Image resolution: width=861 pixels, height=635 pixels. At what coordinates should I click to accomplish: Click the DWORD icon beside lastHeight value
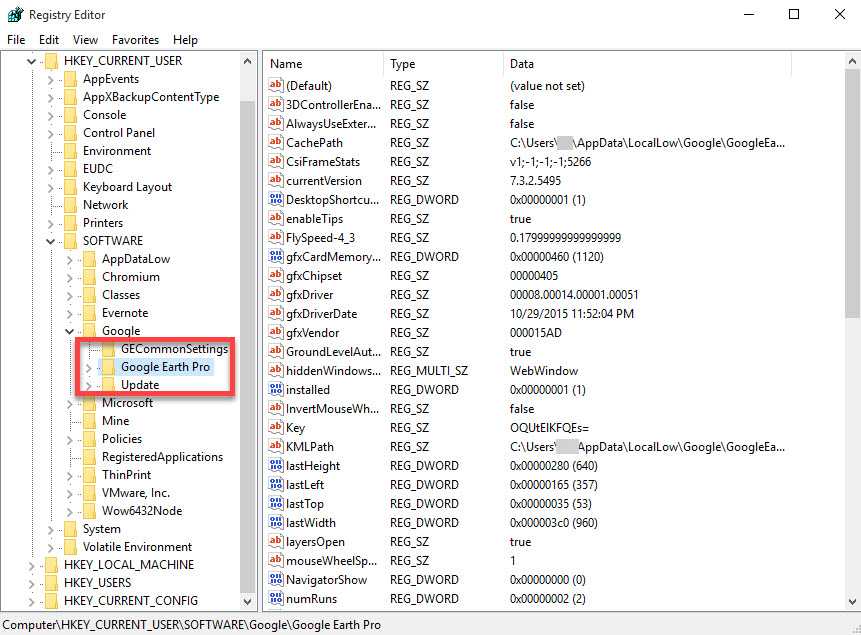coord(277,466)
